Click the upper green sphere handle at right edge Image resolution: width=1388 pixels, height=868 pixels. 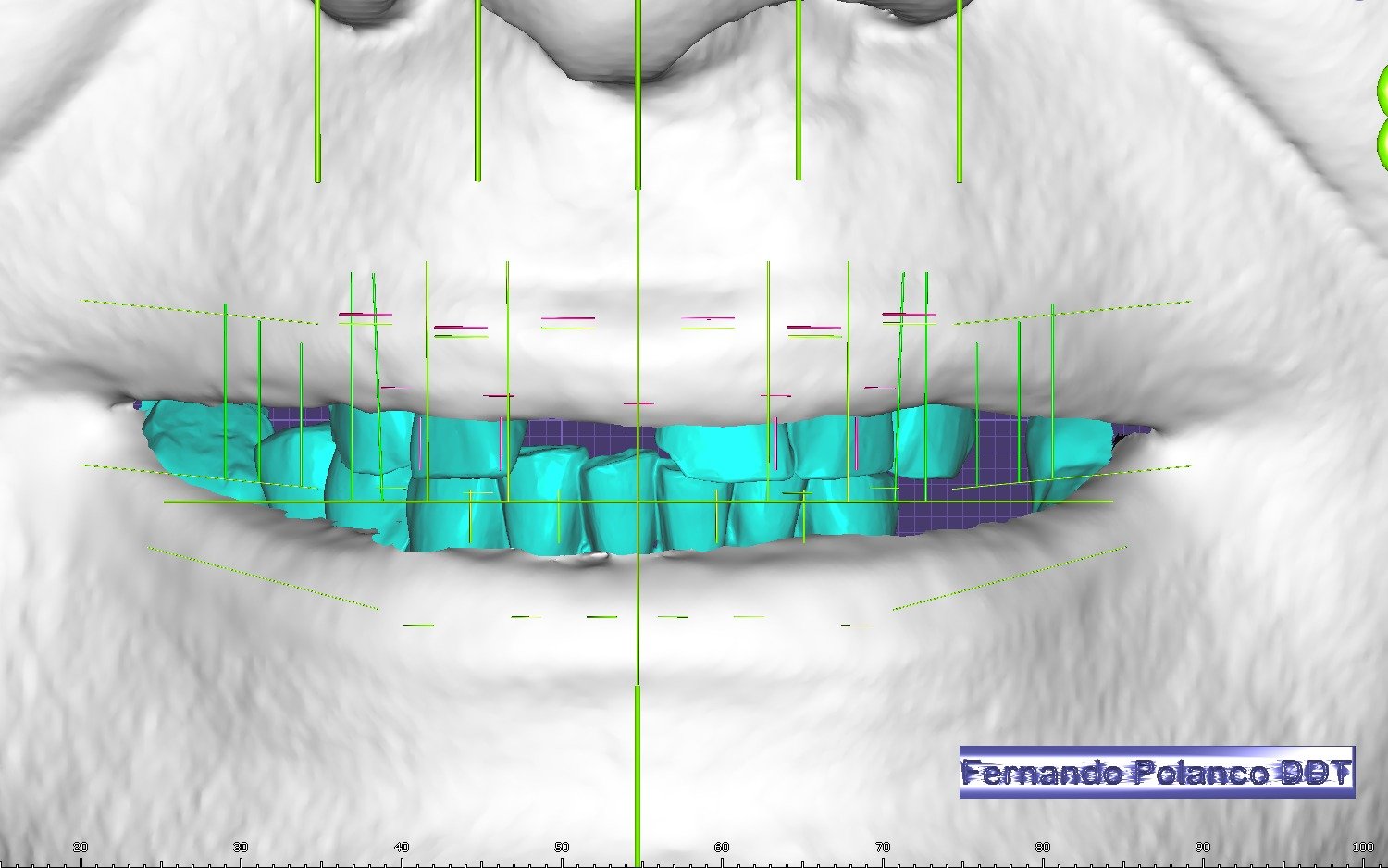coord(1382,93)
